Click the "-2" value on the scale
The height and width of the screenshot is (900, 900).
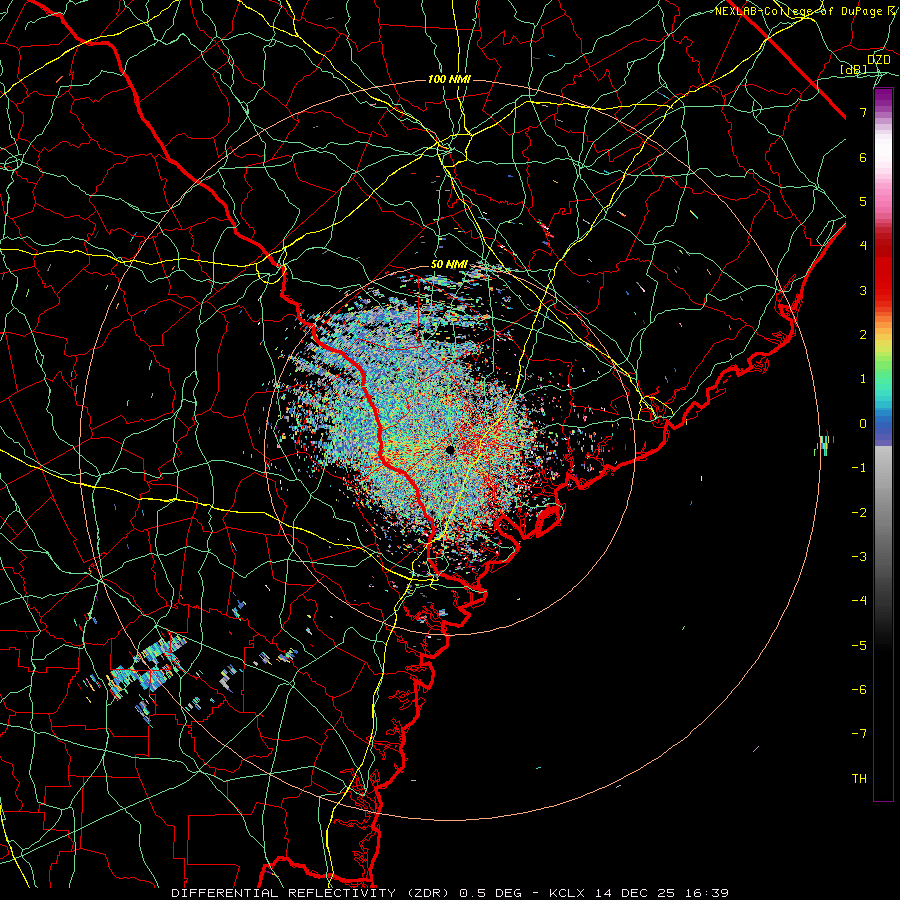tap(859, 512)
